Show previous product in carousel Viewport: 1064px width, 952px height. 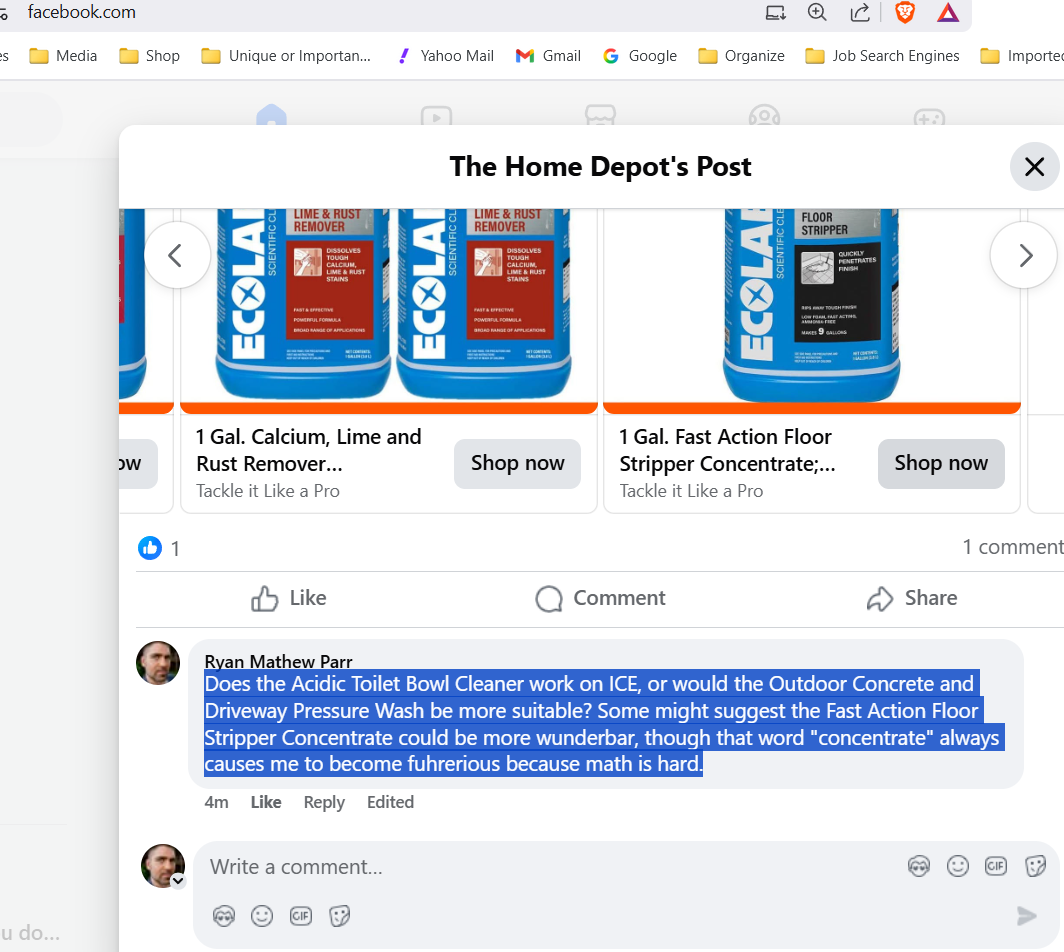coord(176,255)
